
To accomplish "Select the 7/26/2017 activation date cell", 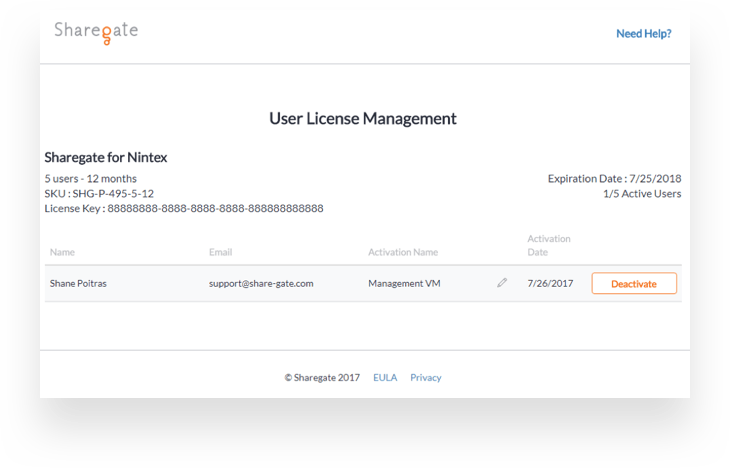I will [x=550, y=284].
